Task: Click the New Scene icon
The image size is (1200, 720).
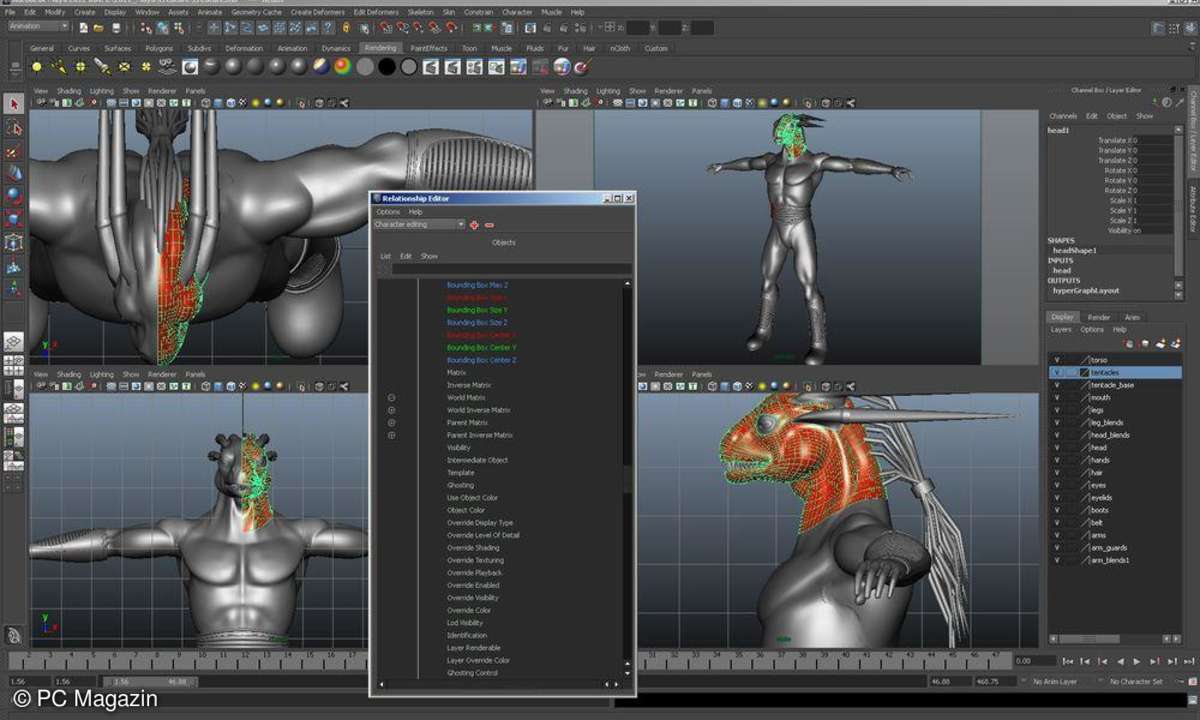Action: pos(83,27)
